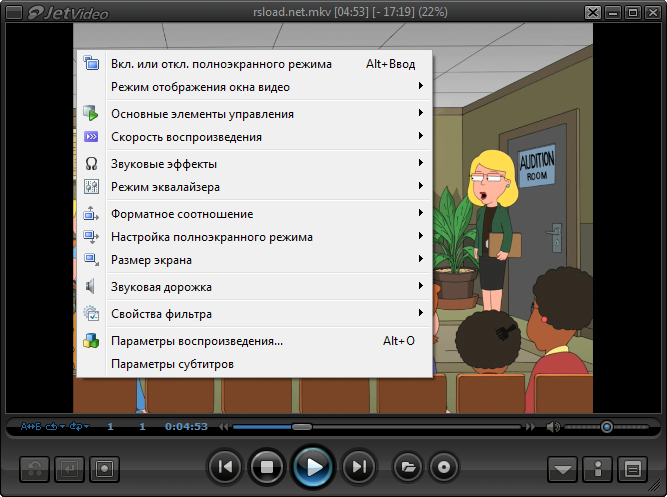667x497 pixels.
Task: Click the JetVideo logo in title bar
Action: [x=68, y=13]
